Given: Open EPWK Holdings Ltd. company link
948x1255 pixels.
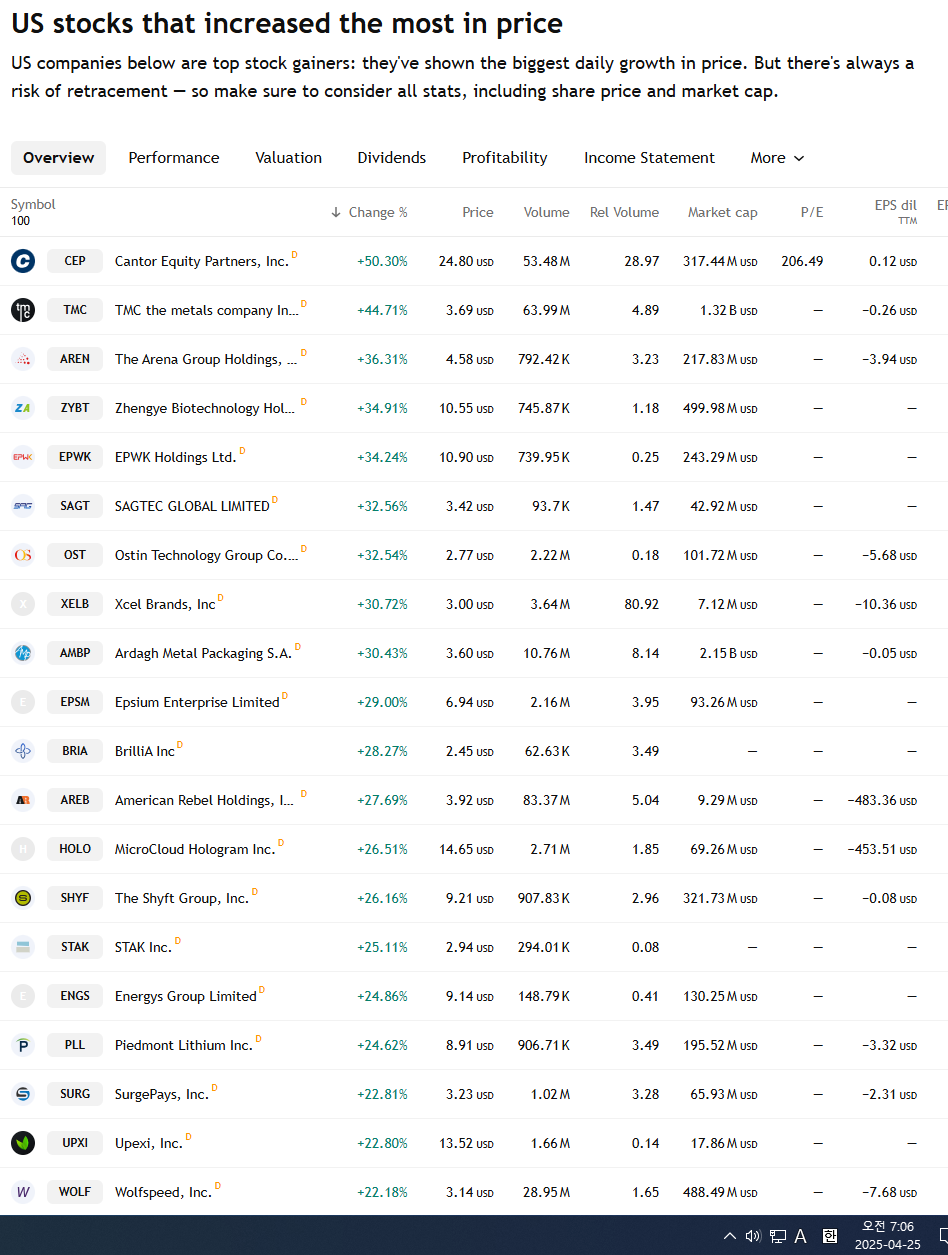Looking at the screenshot, I should click(x=175, y=457).
